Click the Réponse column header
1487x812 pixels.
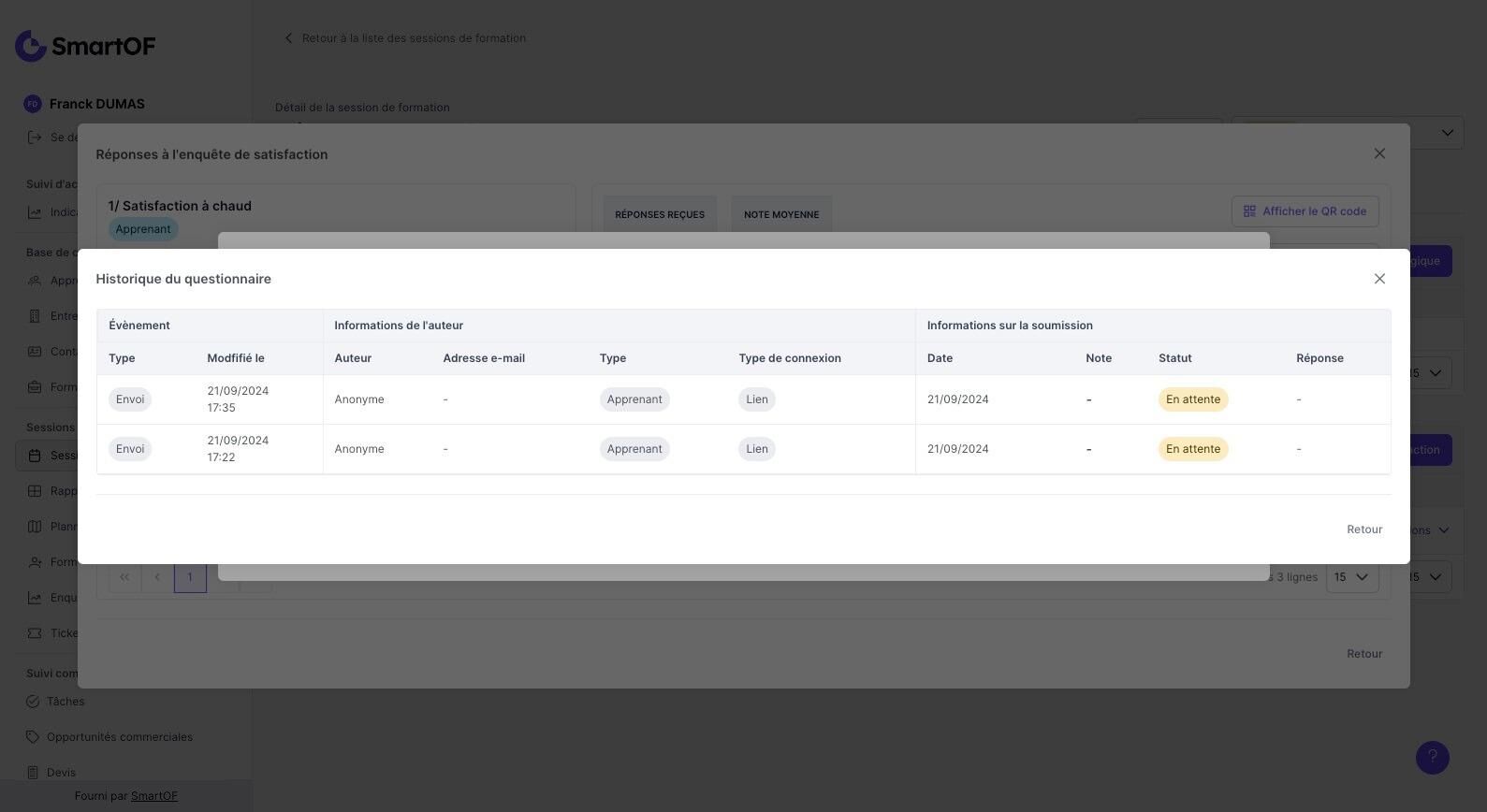coord(1319,358)
